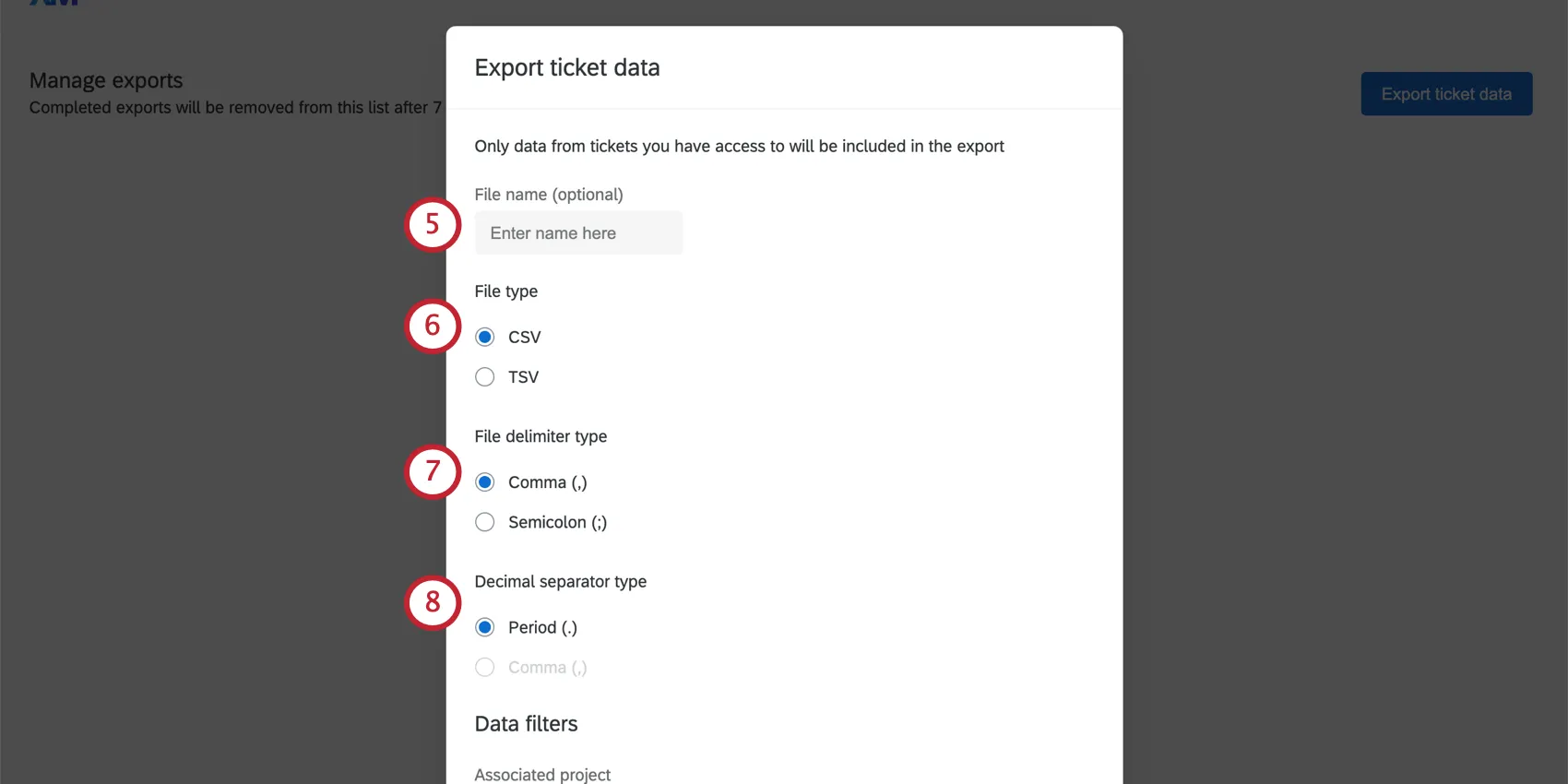The image size is (1568, 784).
Task: Choose Semicolon as the file delimiter
Action: [x=484, y=522]
